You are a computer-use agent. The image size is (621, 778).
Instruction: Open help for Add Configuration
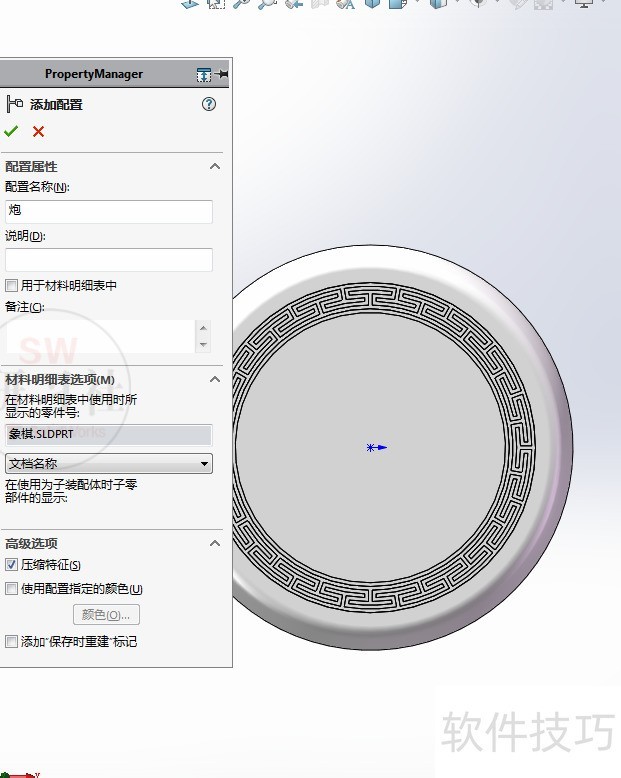(x=209, y=104)
